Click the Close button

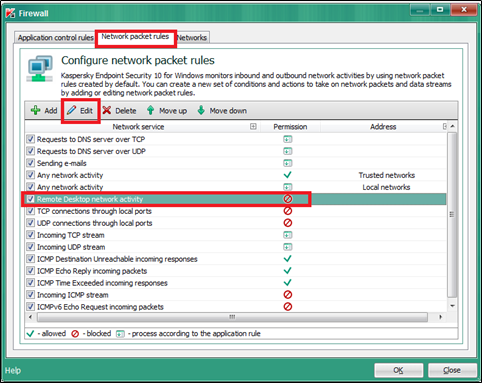coord(452,370)
